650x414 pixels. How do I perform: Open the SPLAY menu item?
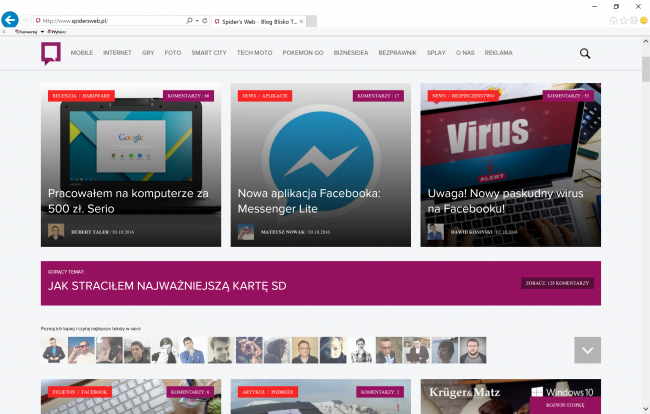coord(436,53)
